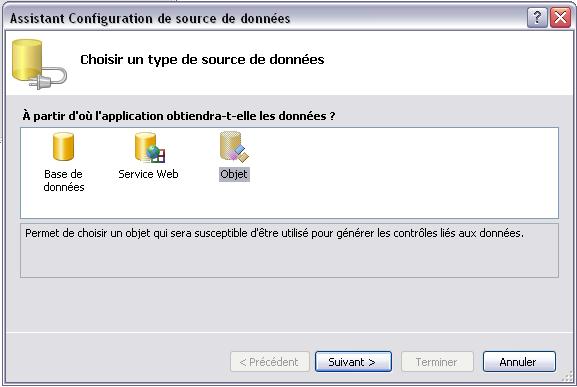Click the yellow cylinder in the header wizard icon
This screenshot has height=387, width=577.
point(26,60)
